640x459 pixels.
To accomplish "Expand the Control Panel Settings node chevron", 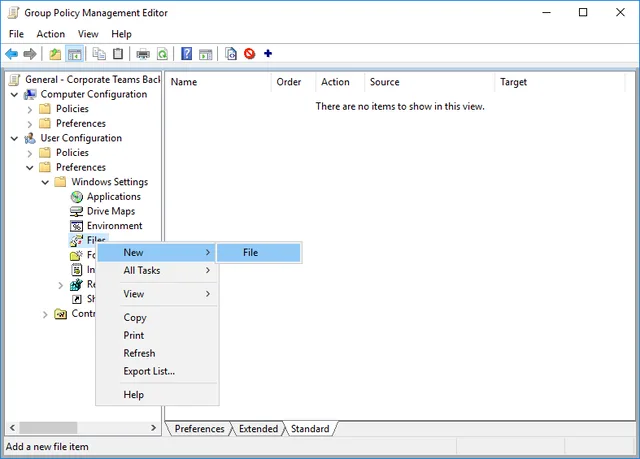I will 45,315.
